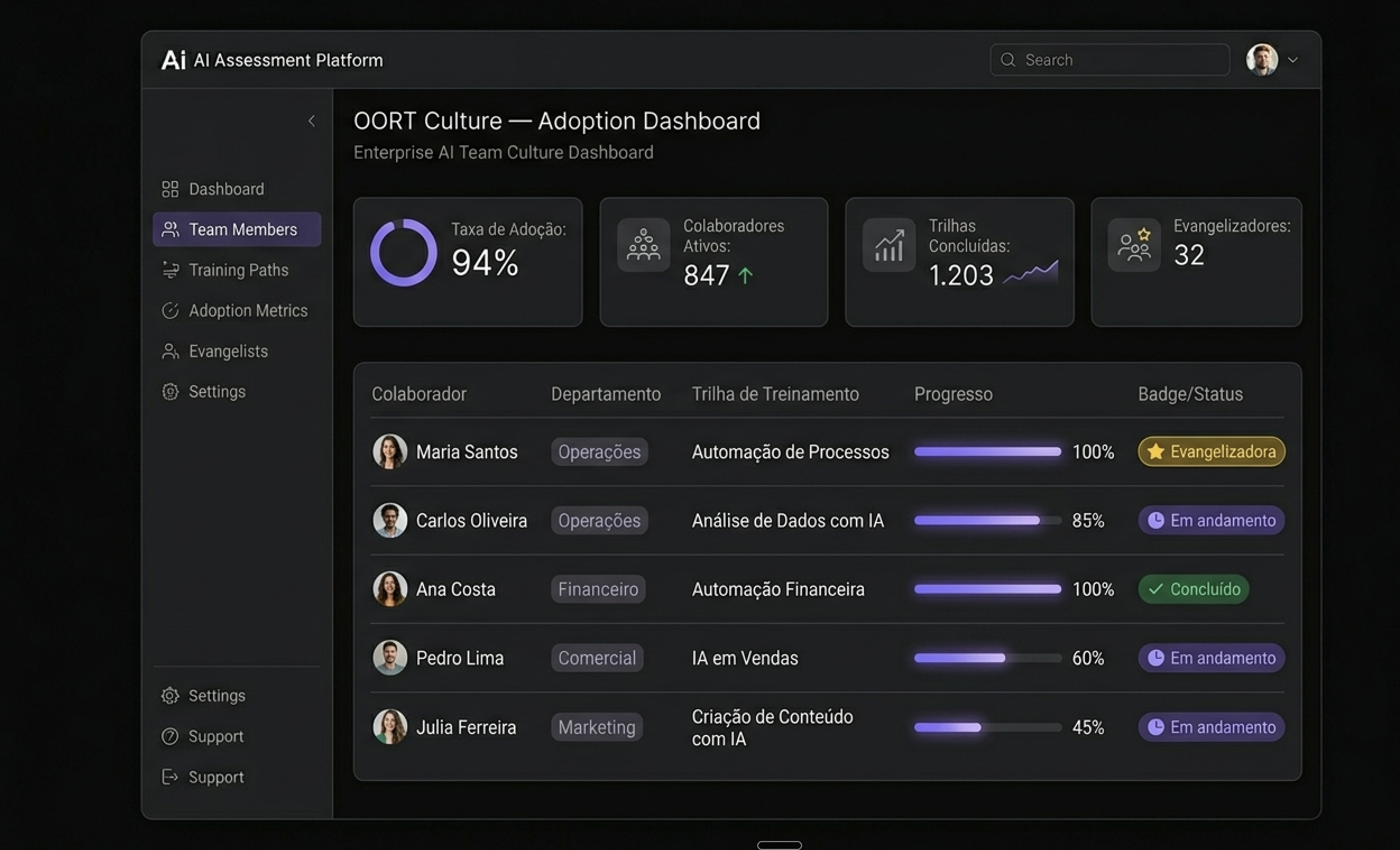The image size is (1400, 850).
Task: Click the question mark Support icon
Action: pyautogui.click(x=170, y=736)
